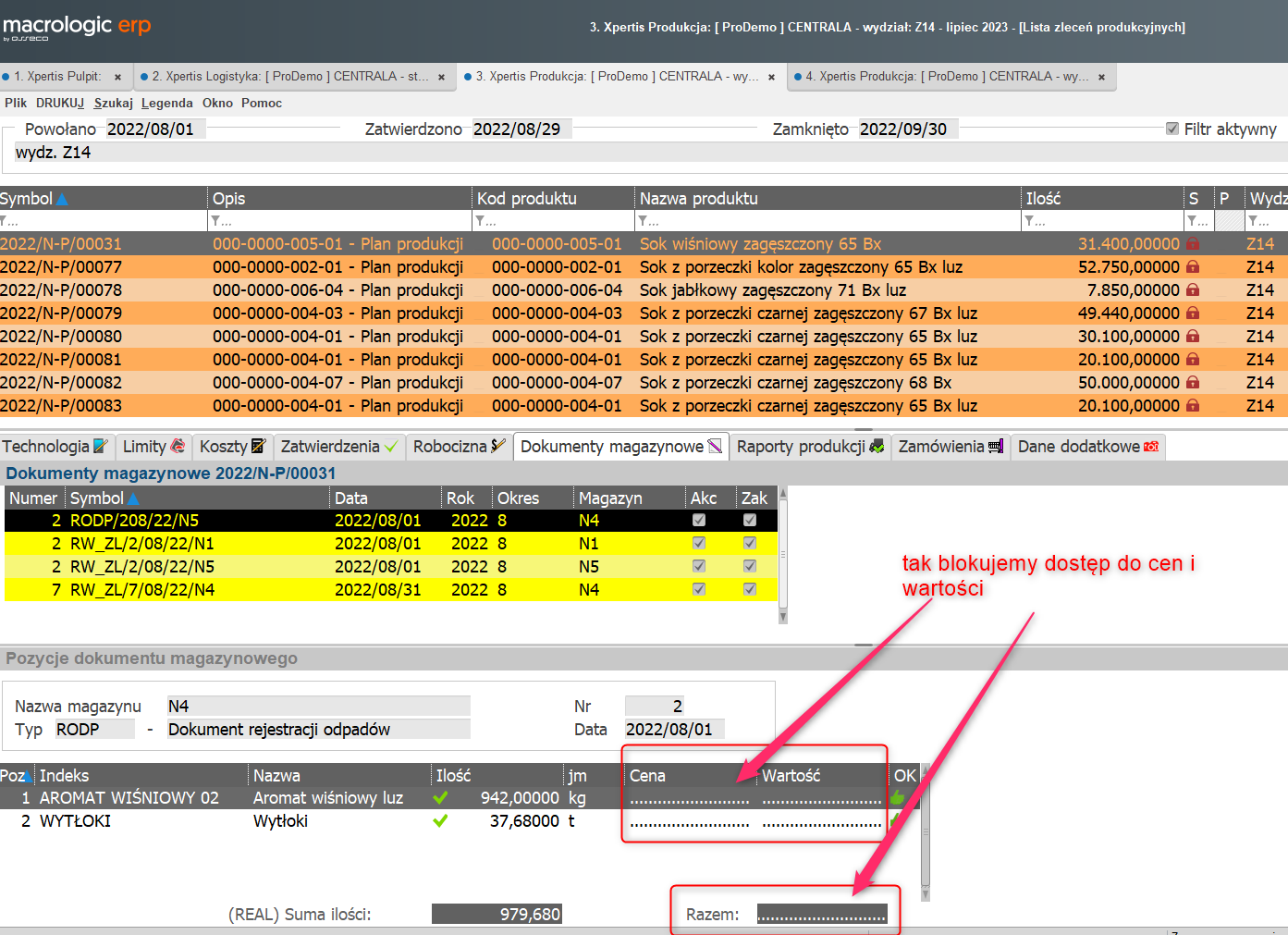The height and width of the screenshot is (935, 1288).
Task: Click the Zamknięto date field
Action: [906, 129]
